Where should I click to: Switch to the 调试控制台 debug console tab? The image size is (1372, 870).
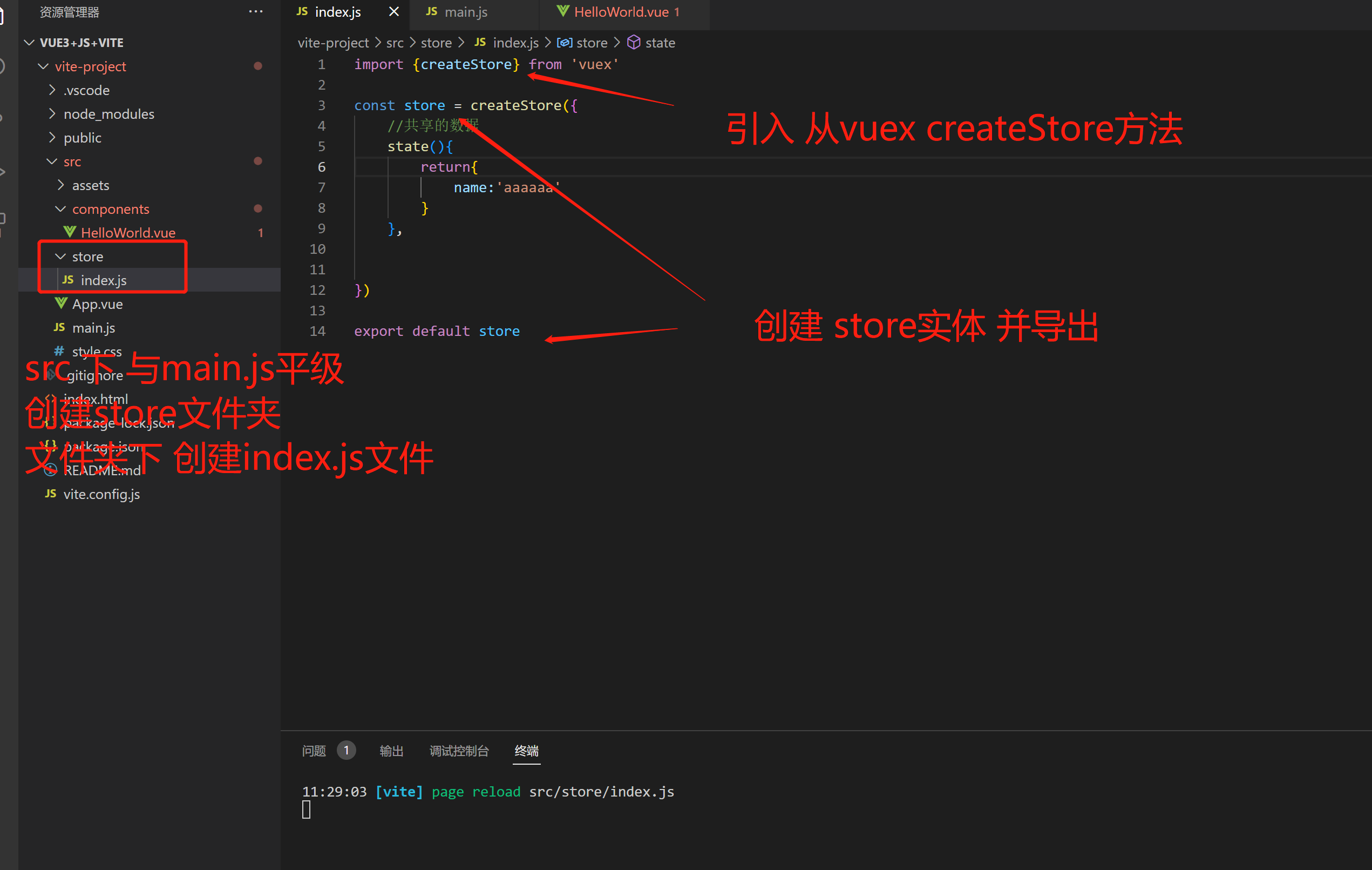(459, 750)
